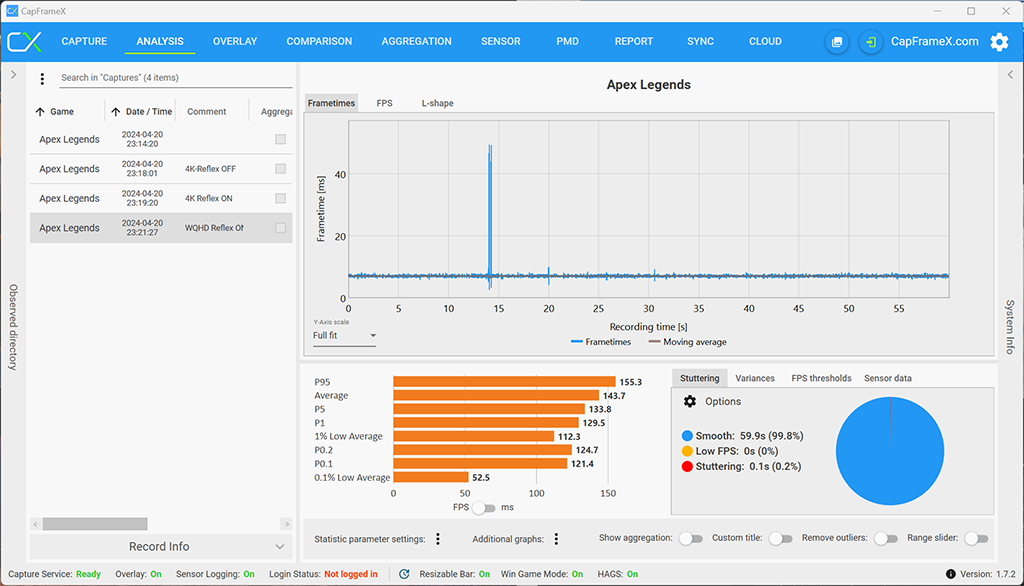Show the FPS graph tab
Viewport: 1024px width, 586px height.
385,103
